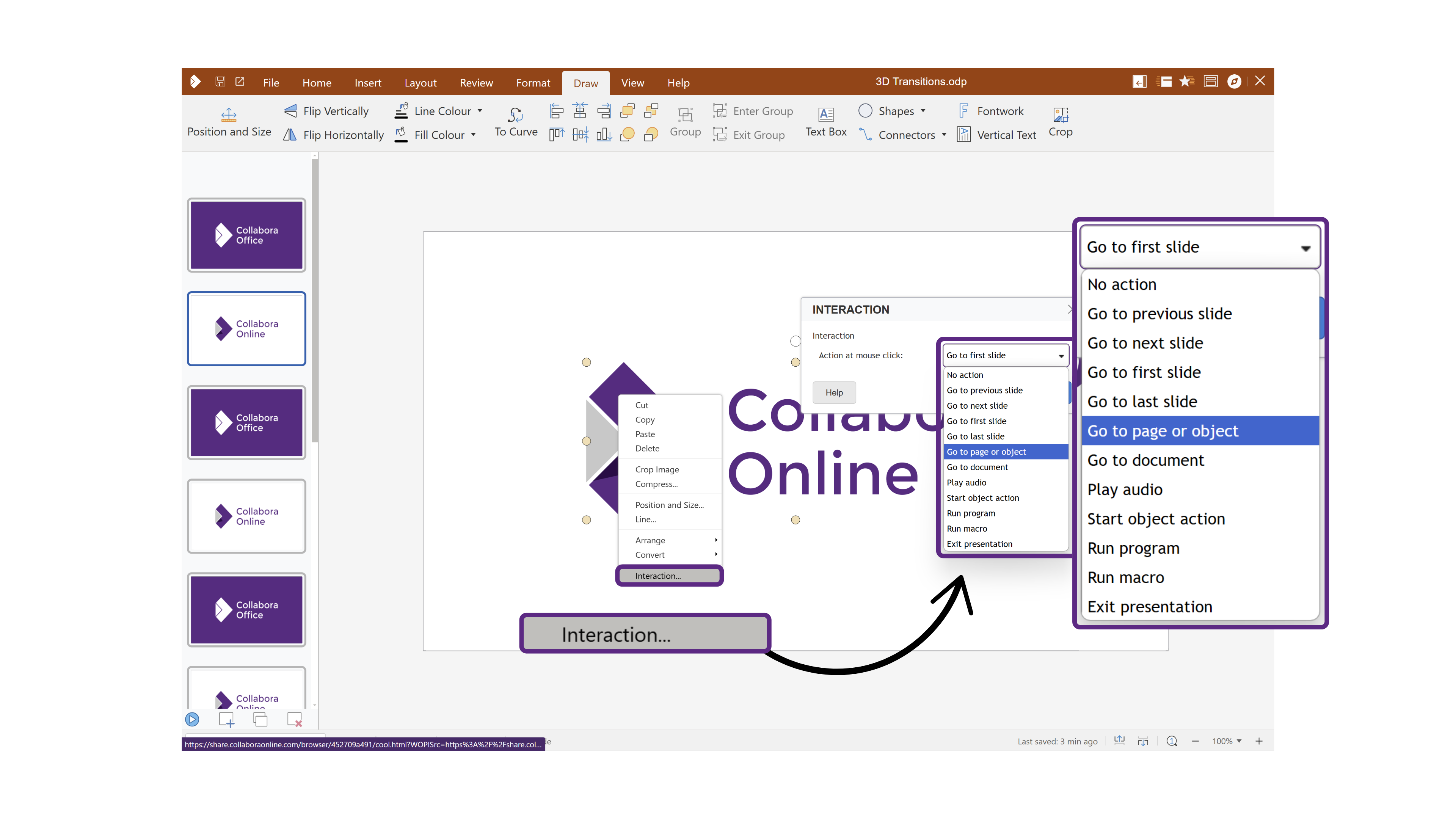Switch to the Format tab
The image size is (1456, 819).
pos(533,83)
